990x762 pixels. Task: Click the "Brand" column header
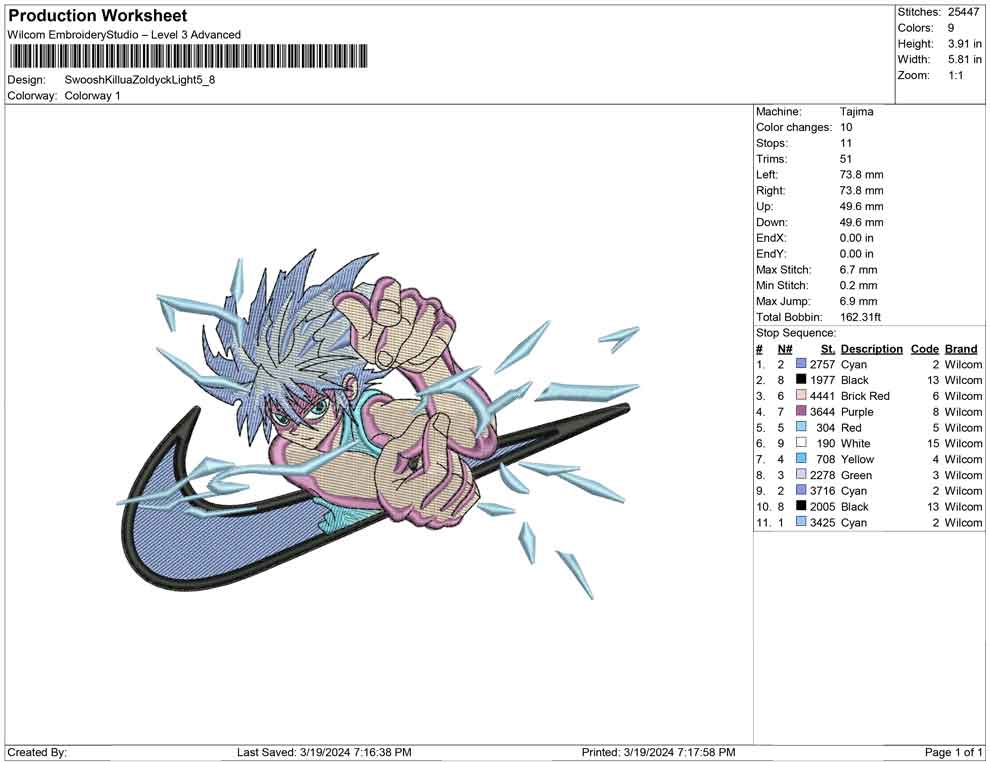(961, 349)
